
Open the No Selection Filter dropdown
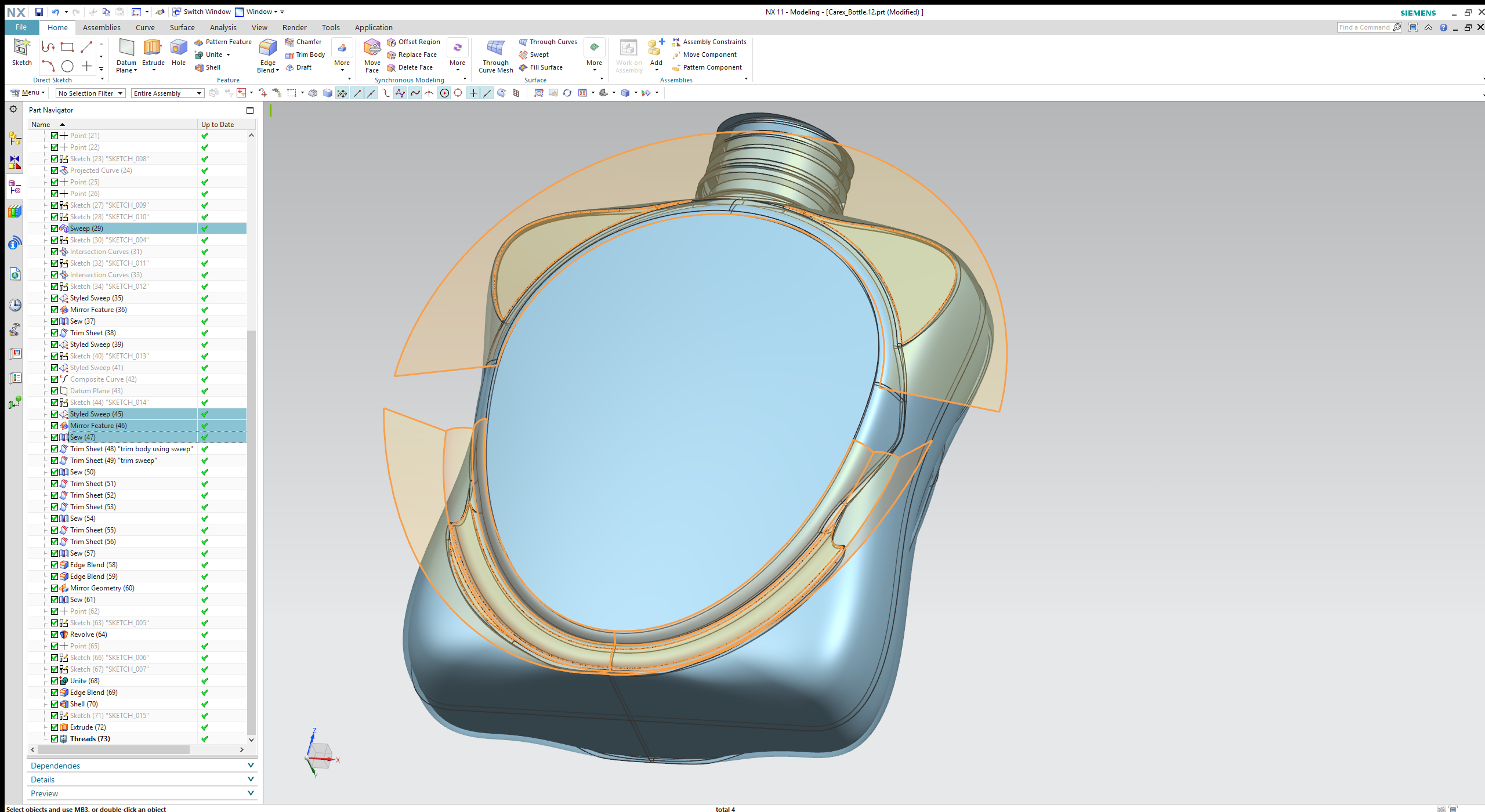(x=90, y=93)
